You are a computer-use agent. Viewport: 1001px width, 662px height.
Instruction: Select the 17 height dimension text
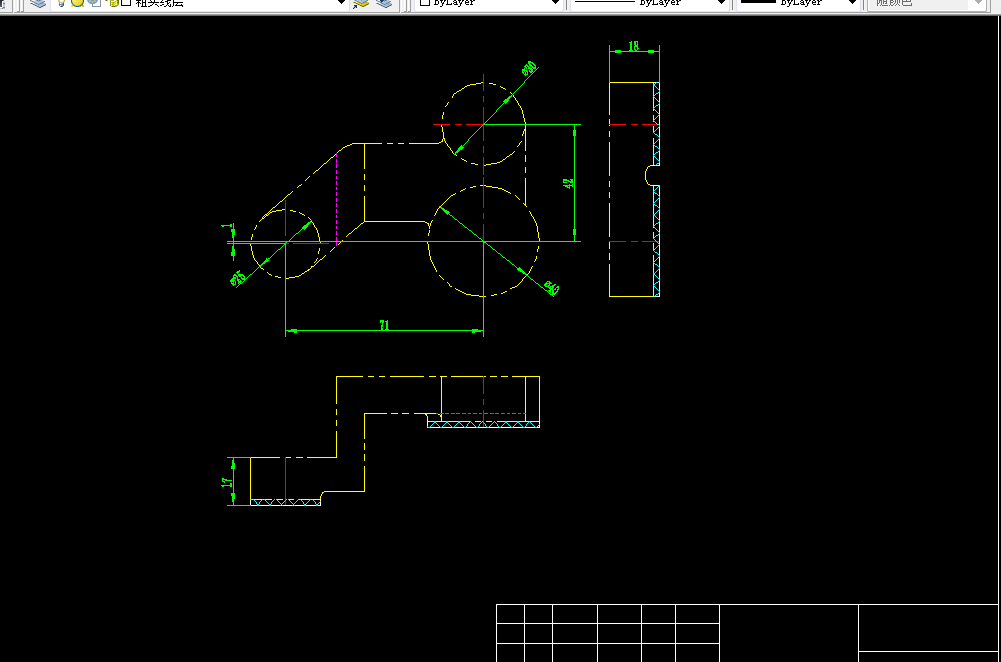tap(227, 483)
